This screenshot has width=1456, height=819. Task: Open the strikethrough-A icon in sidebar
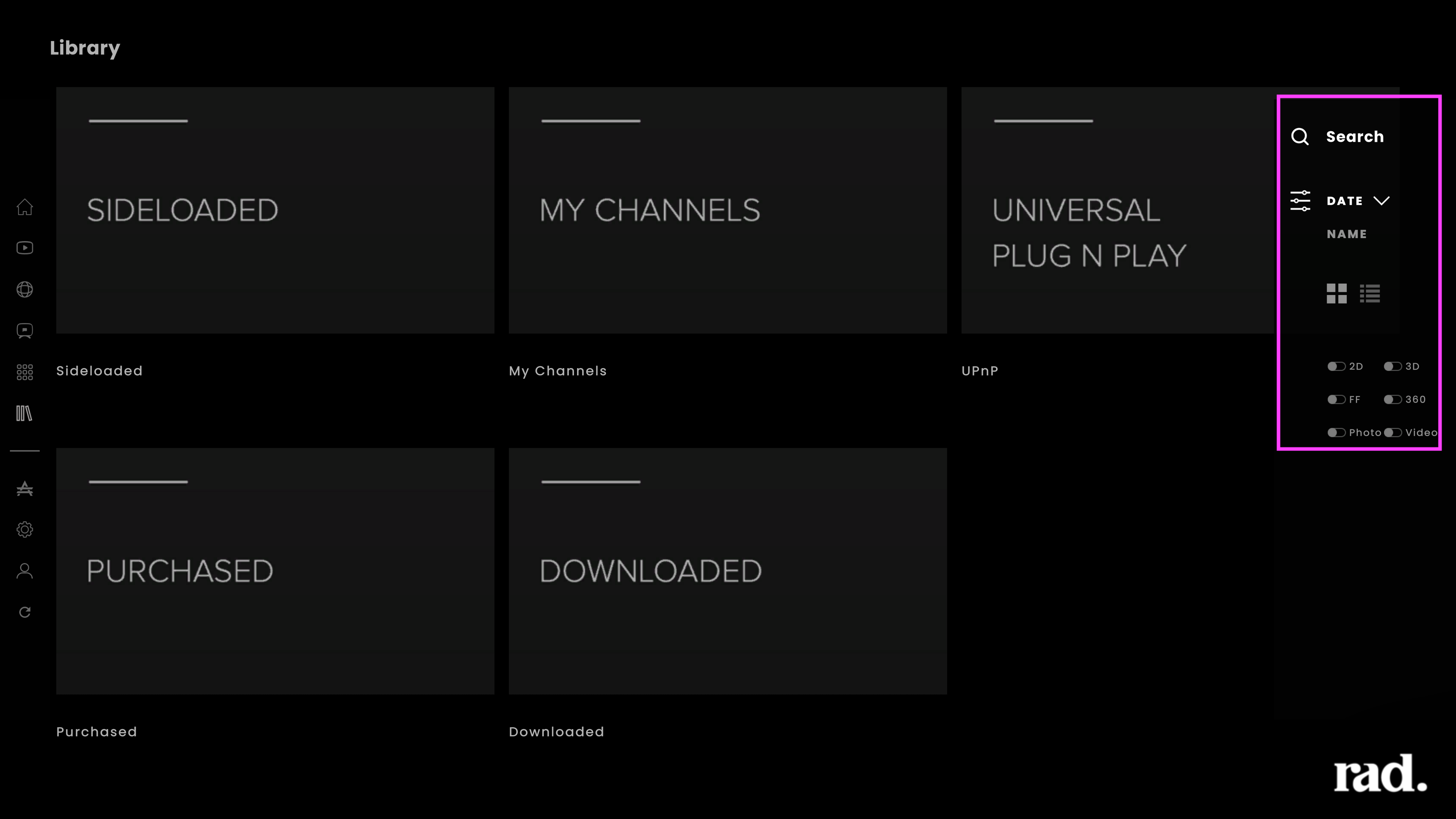click(x=24, y=488)
